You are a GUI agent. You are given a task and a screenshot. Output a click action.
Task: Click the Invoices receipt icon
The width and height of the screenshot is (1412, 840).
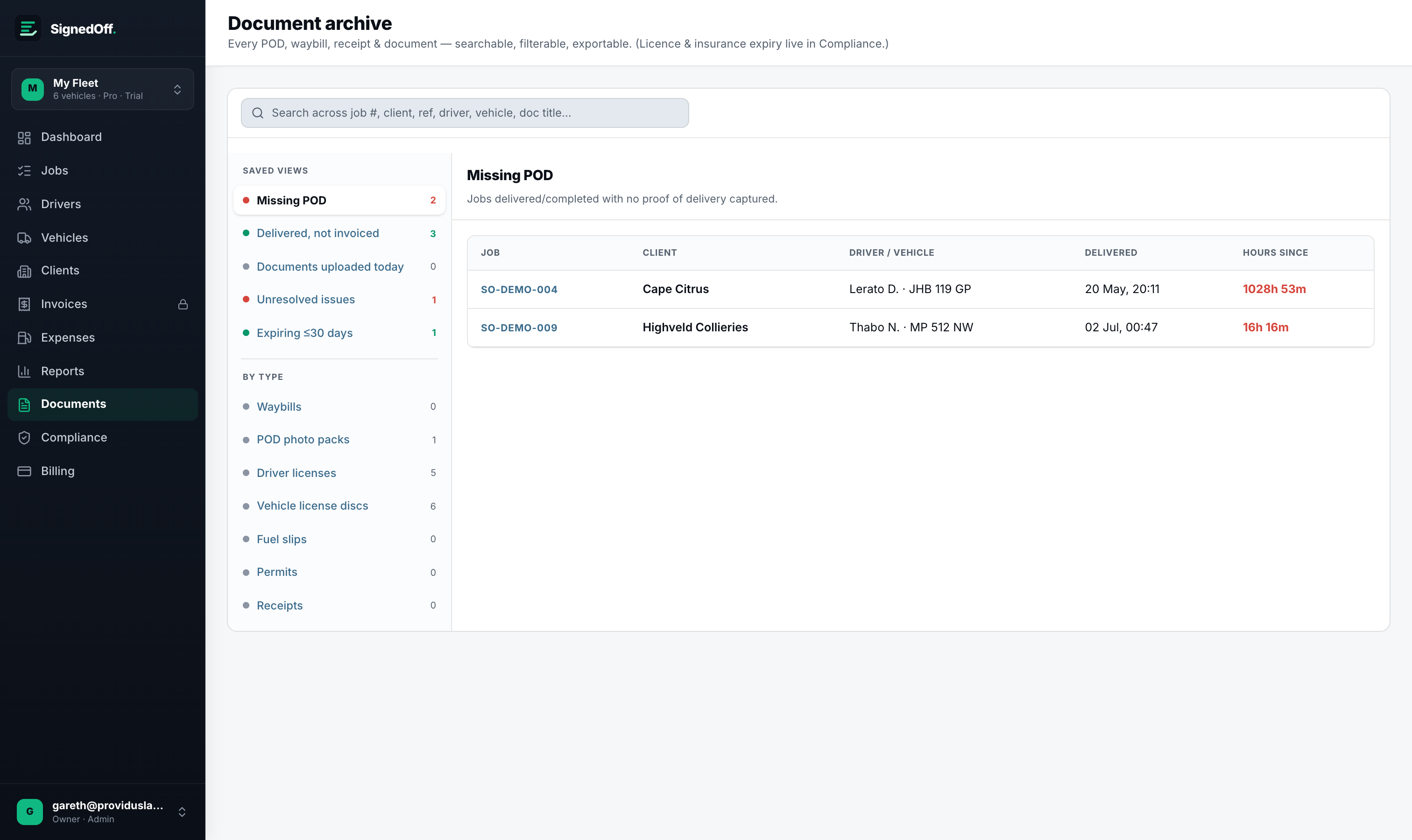coord(24,305)
